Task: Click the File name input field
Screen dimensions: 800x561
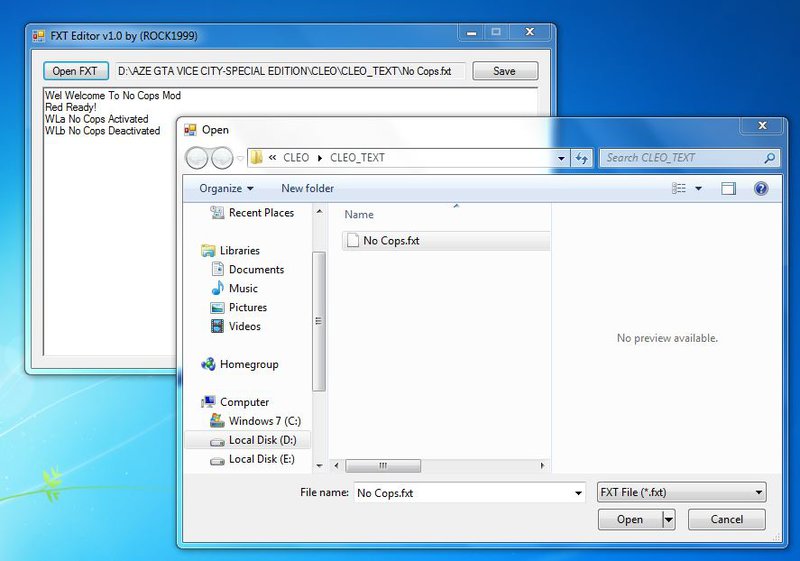Action: pos(463,493)
